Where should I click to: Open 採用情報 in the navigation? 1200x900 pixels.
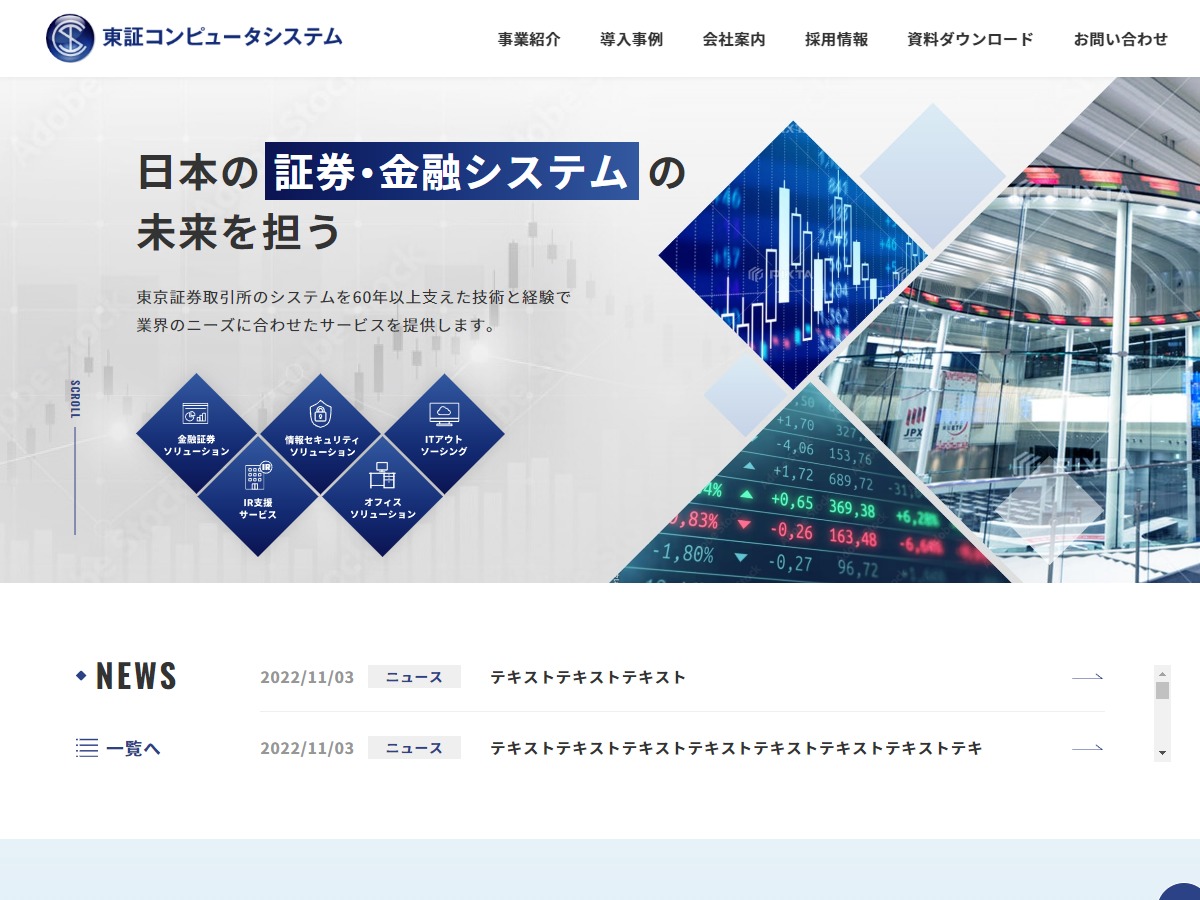click(x=836, y=39)
